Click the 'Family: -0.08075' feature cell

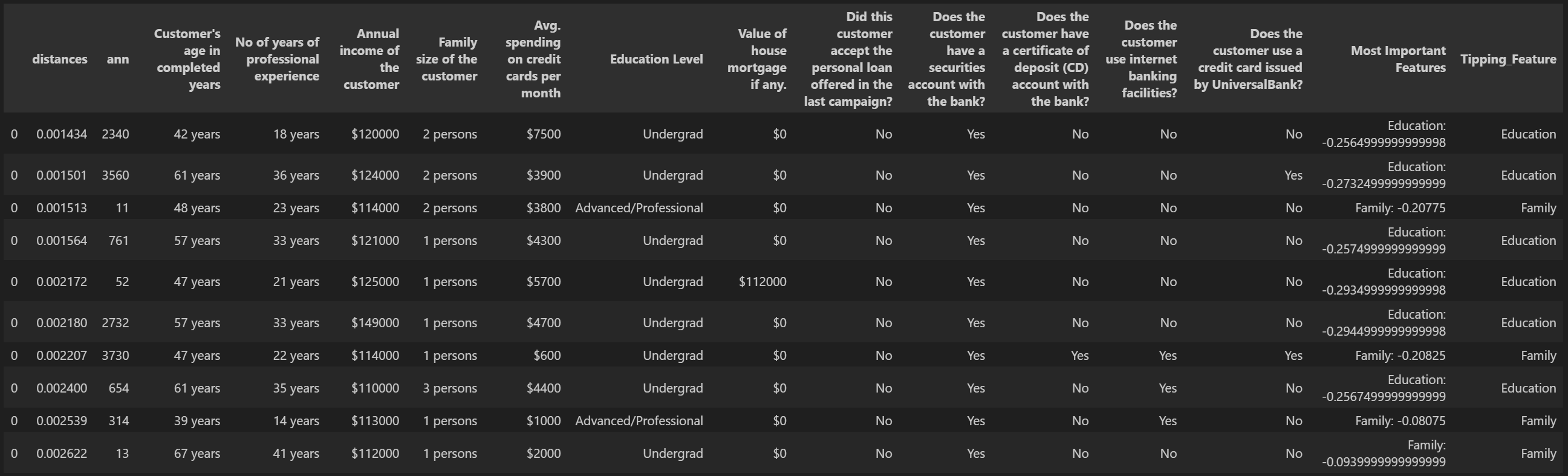(1400, 421)
